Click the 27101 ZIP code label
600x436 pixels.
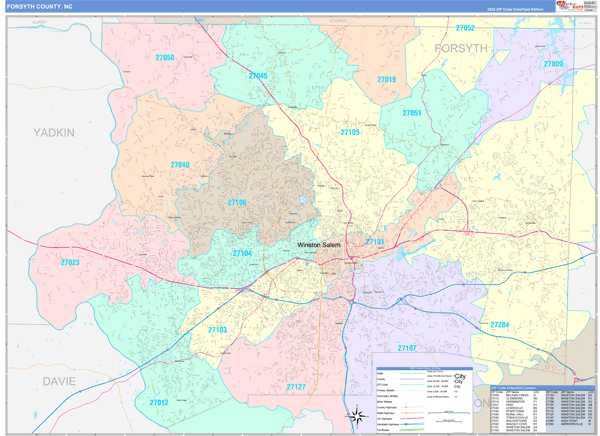tap(375, 242)
